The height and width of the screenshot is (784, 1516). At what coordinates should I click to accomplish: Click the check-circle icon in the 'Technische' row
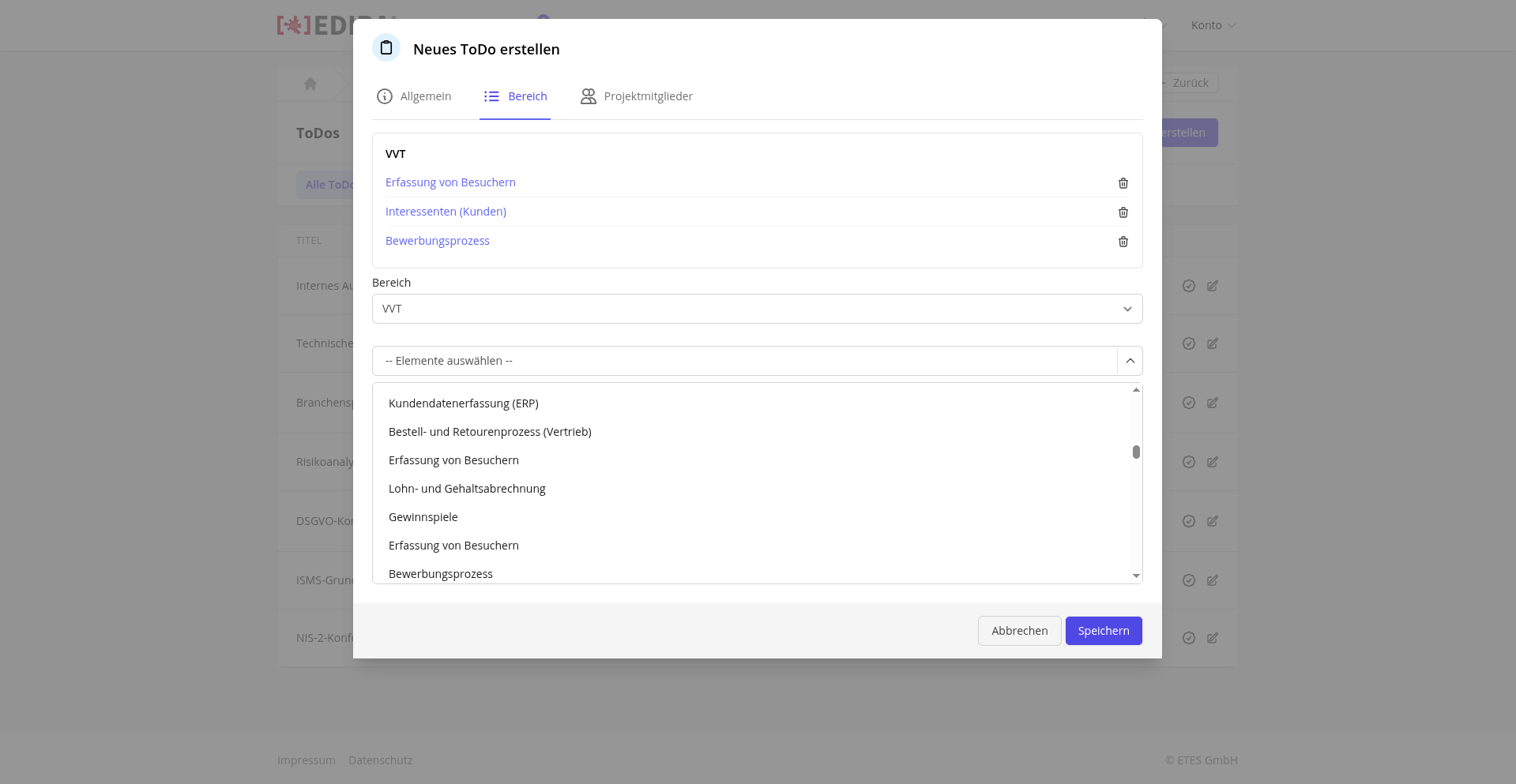[x=1189, y=343]
